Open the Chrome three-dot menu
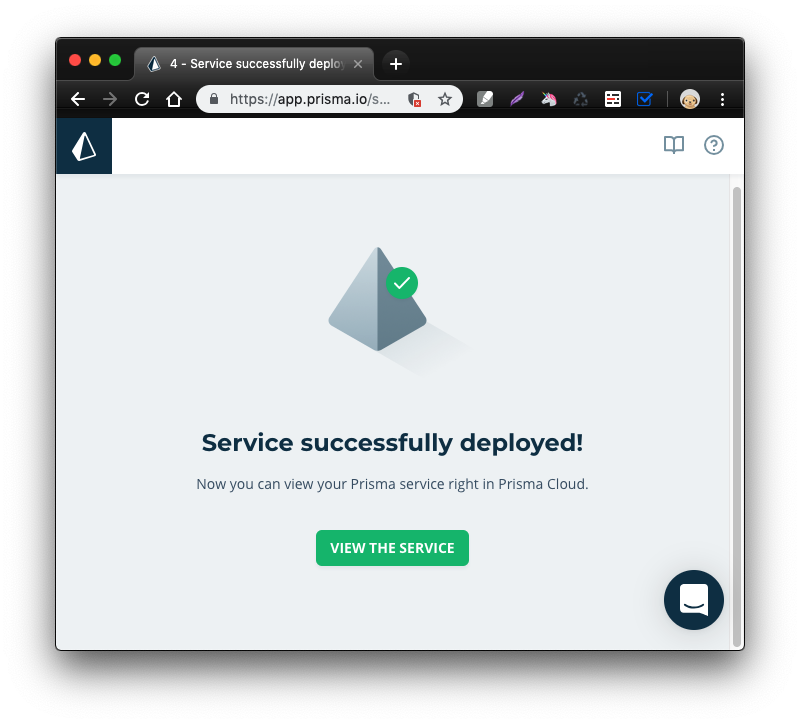 point(723,99)
